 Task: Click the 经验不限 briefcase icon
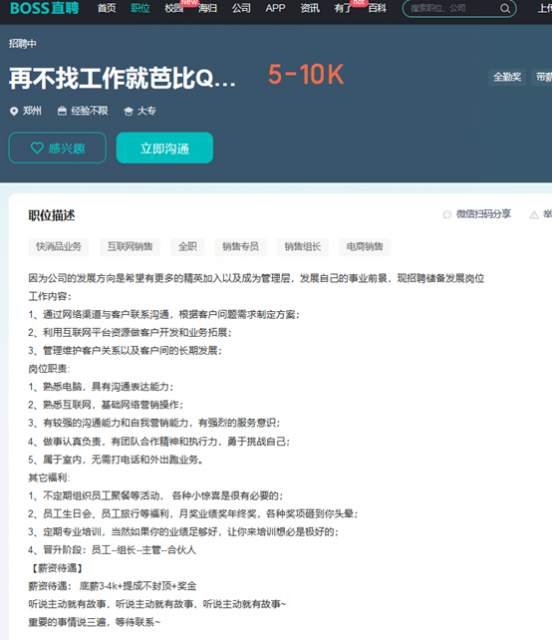(62, 111)
